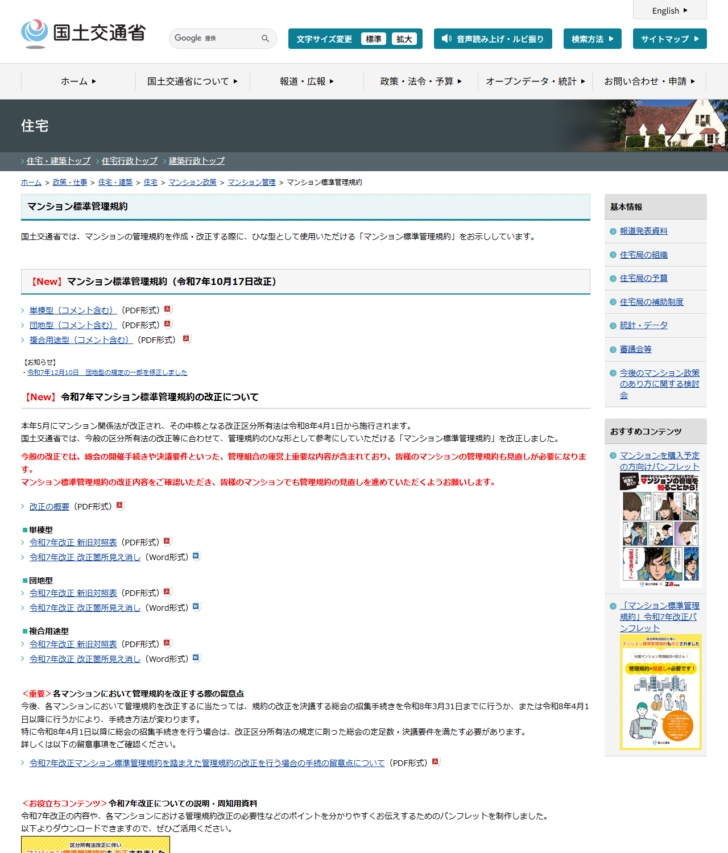The image size is (728, 853).
Task: Open マンションを購入予定の方向けパンフレット link
Action: [x=659, y=461]
